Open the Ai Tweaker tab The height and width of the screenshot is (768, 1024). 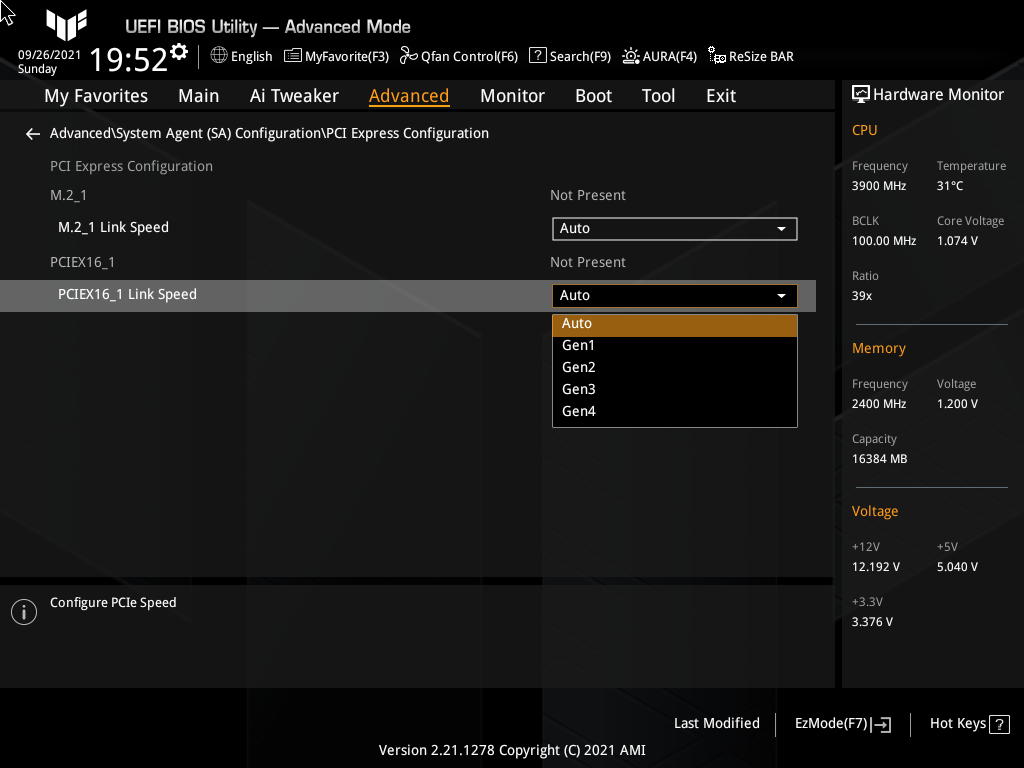294,95
